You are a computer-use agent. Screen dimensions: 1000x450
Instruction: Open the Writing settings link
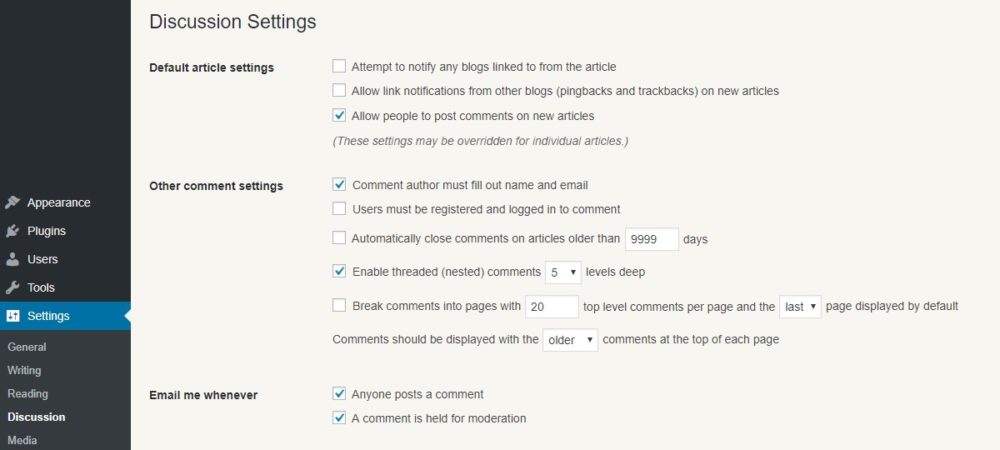pyautogui.click(x=24, y=370)
